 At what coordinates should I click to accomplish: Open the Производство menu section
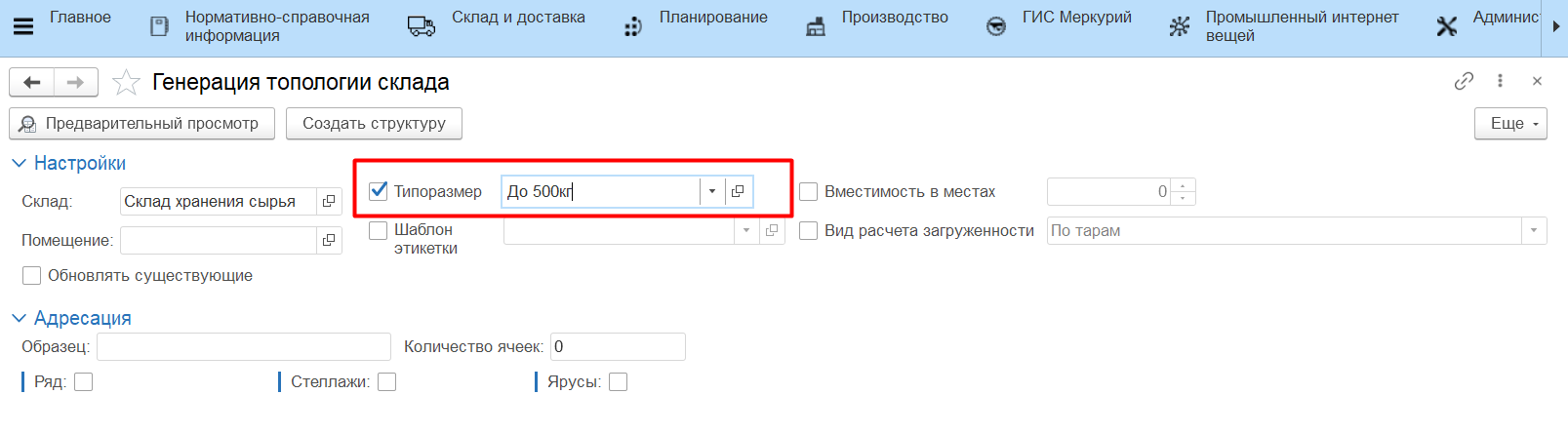coord(894,18)
